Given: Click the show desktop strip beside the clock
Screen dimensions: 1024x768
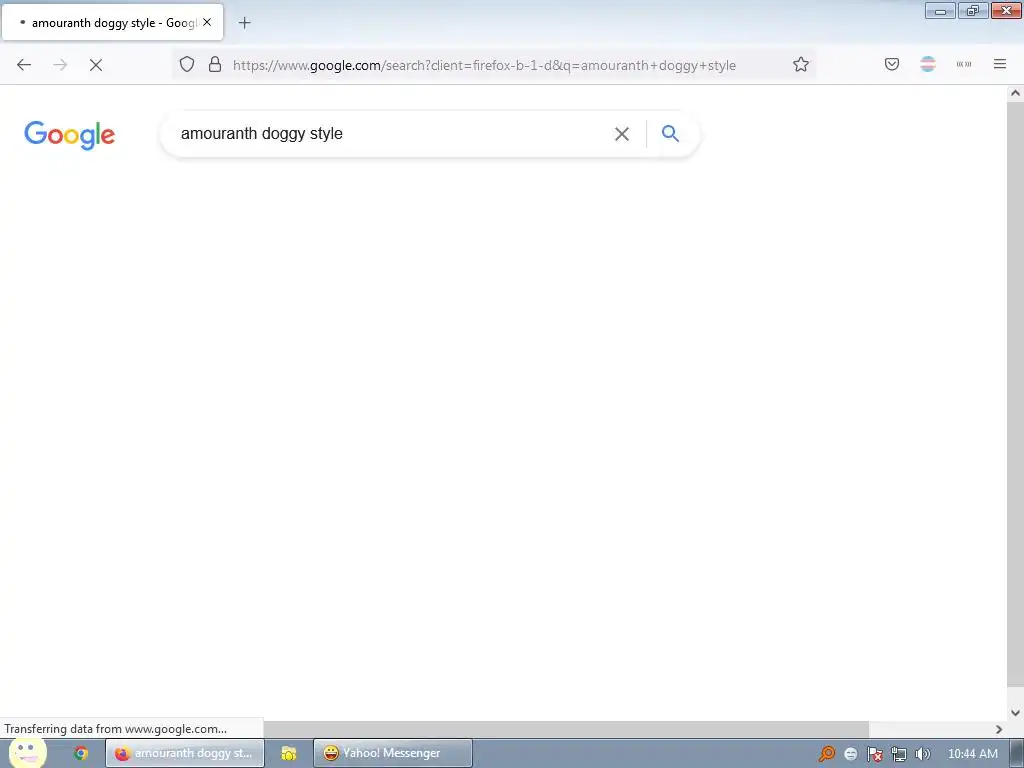Looking at the screenshot, I should [1017, 753].
